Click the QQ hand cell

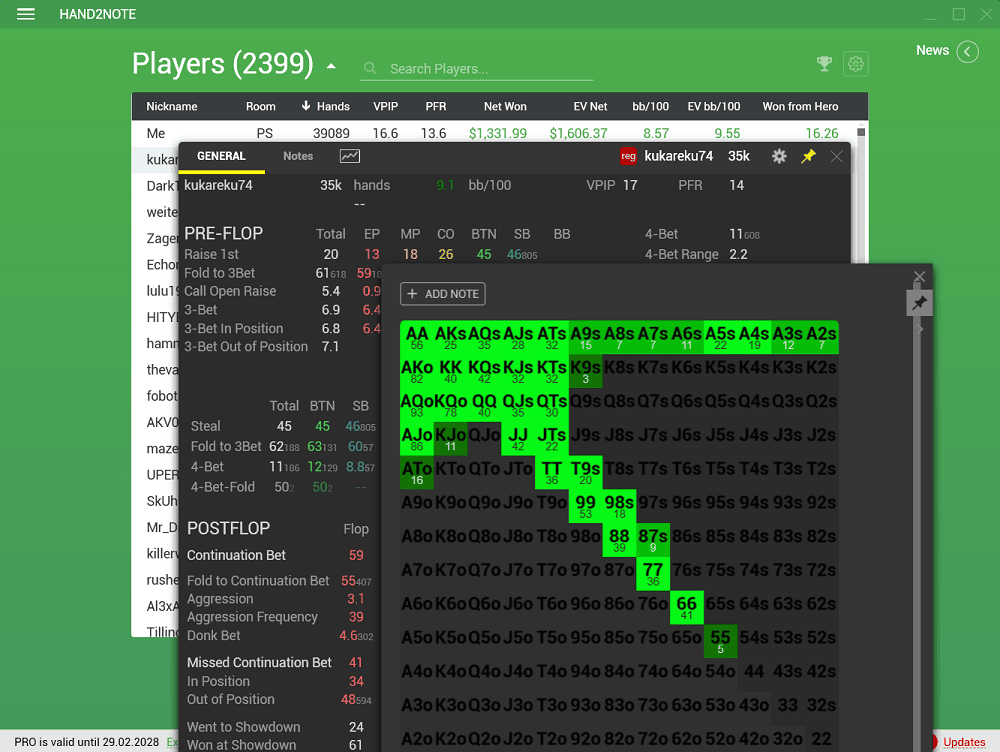[x=485, y=404]
